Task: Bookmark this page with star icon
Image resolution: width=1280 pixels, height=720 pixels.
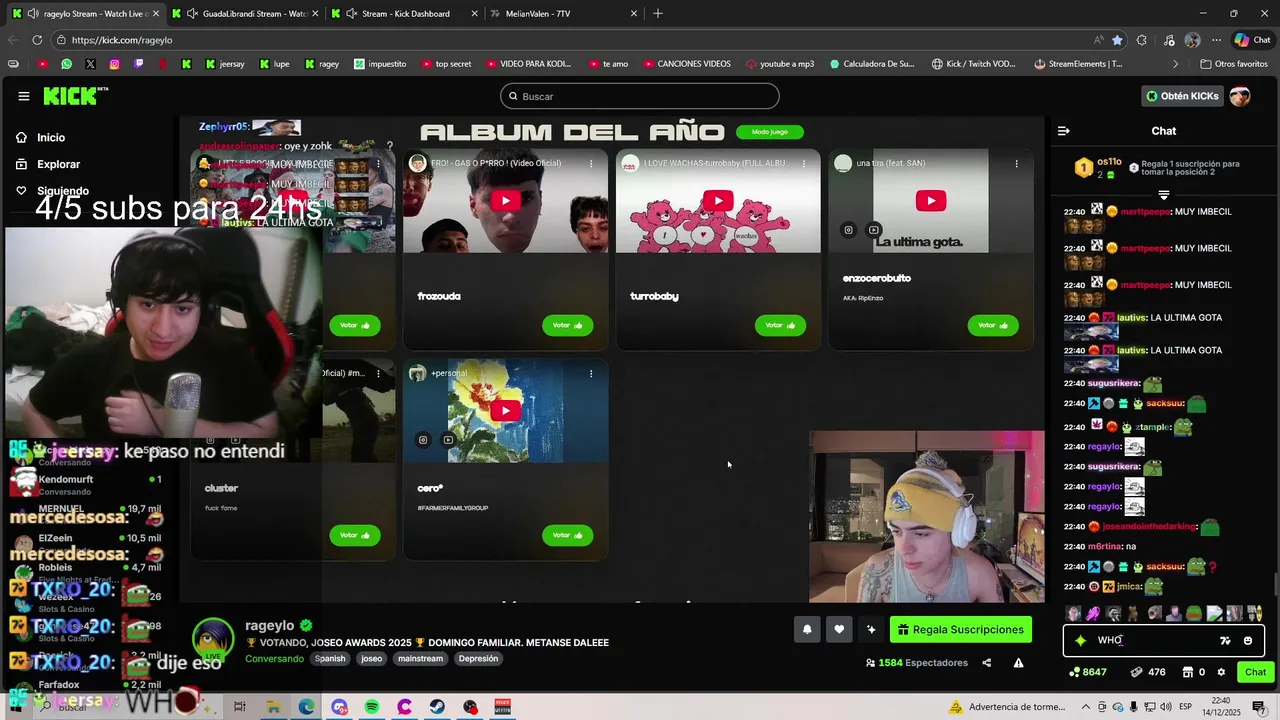Action: [x=1117, y=40]
